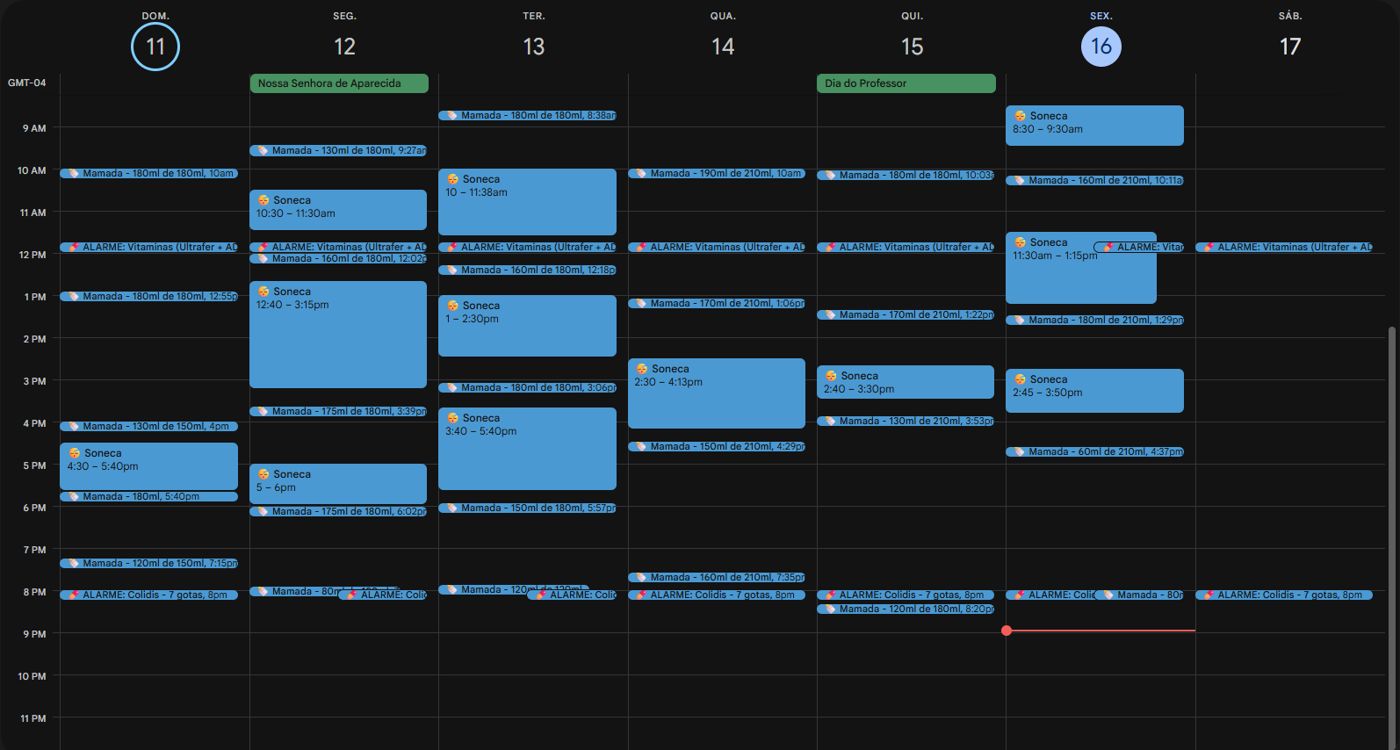Image resolution: width=1400 pixels, height=750 pixels.
Task: Open Mamada 60ml de 210ml at 4:37pm
Action: [1095, 452]
